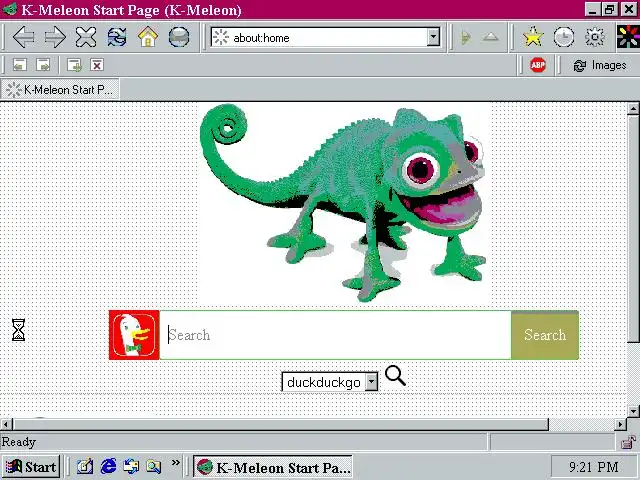Click the third quick launch icon
The width and height of the screenshot is (640, 480).
click(x=131, y=467)
